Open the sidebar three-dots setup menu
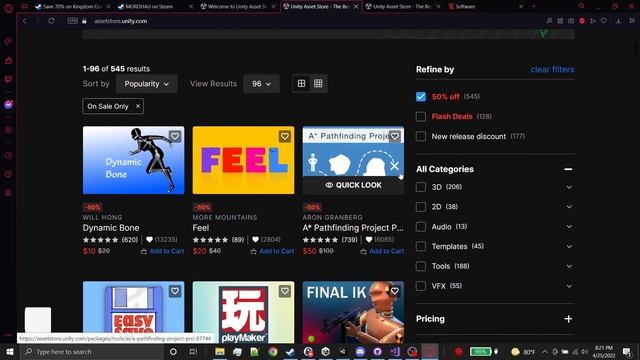This screenshot has height=360, width=640. tap(8, 335)
